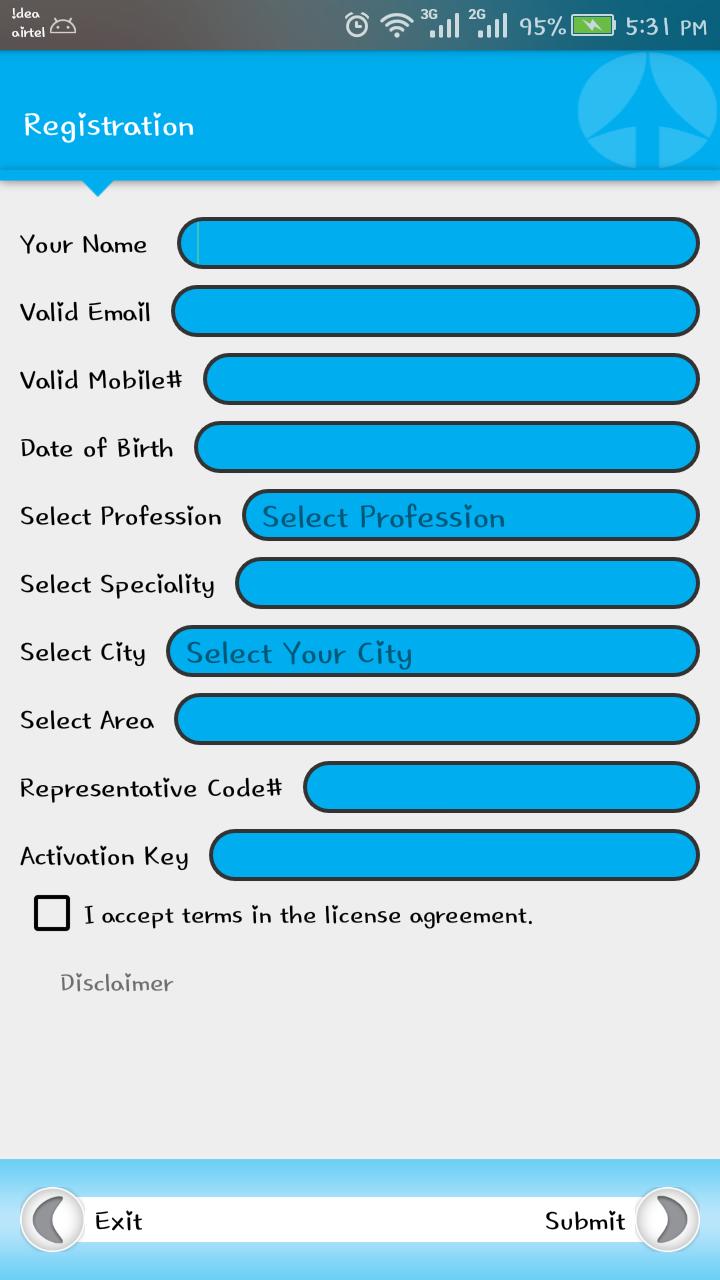This screenshot has height=1280, width=720.
Task: Tap the Android debug icon
Action: (x=63, y=27)
